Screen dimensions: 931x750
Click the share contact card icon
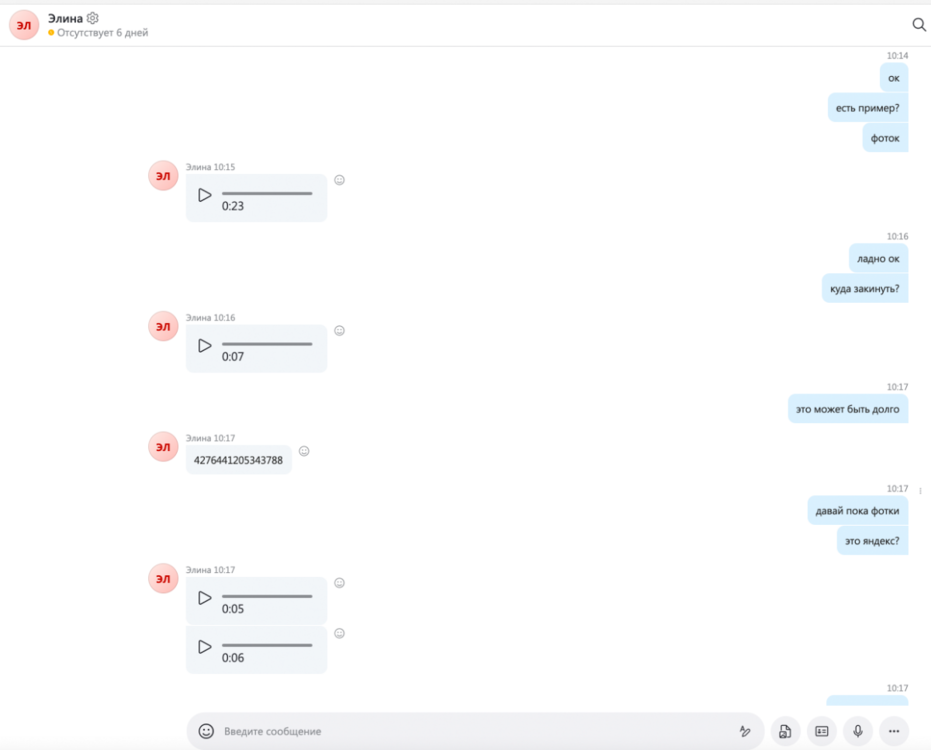click(822, 731)
